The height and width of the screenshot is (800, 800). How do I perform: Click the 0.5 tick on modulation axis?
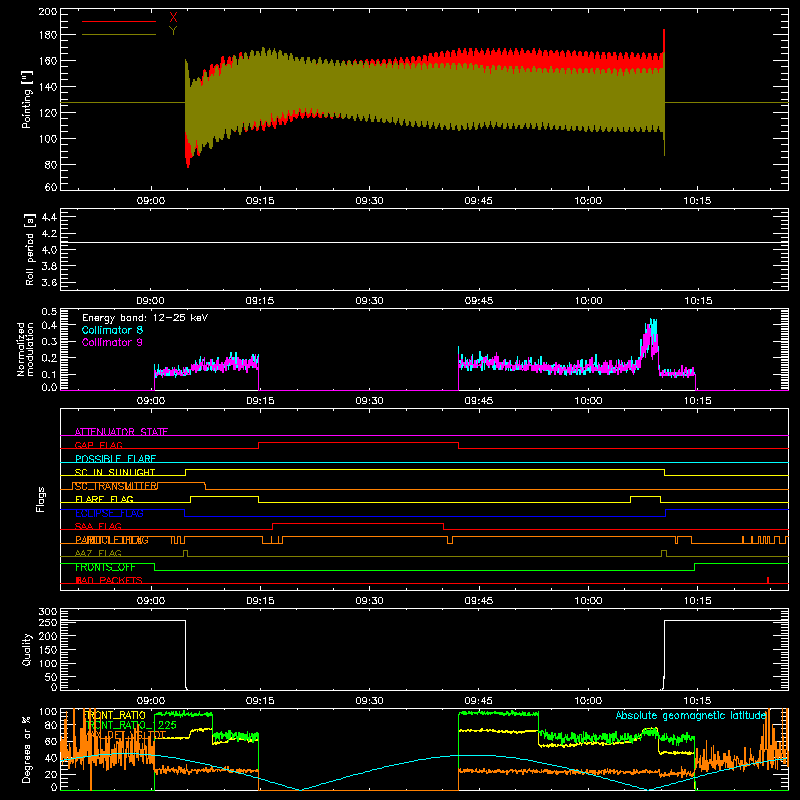point(49,312)
